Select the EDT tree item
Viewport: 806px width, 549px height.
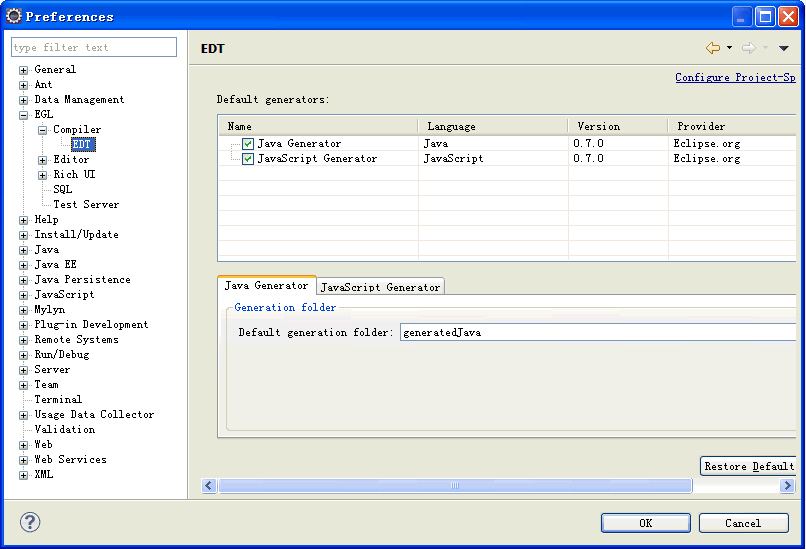pos(82,144)
